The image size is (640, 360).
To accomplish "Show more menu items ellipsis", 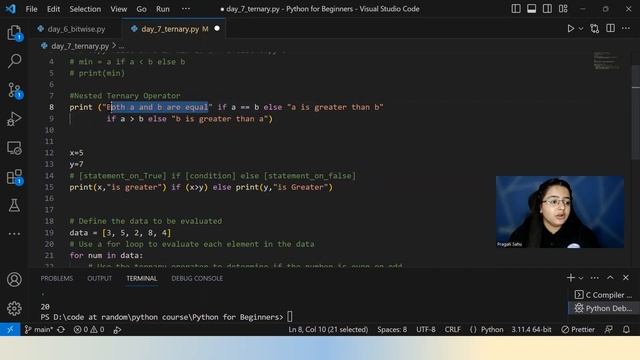I will coord(186,9).
